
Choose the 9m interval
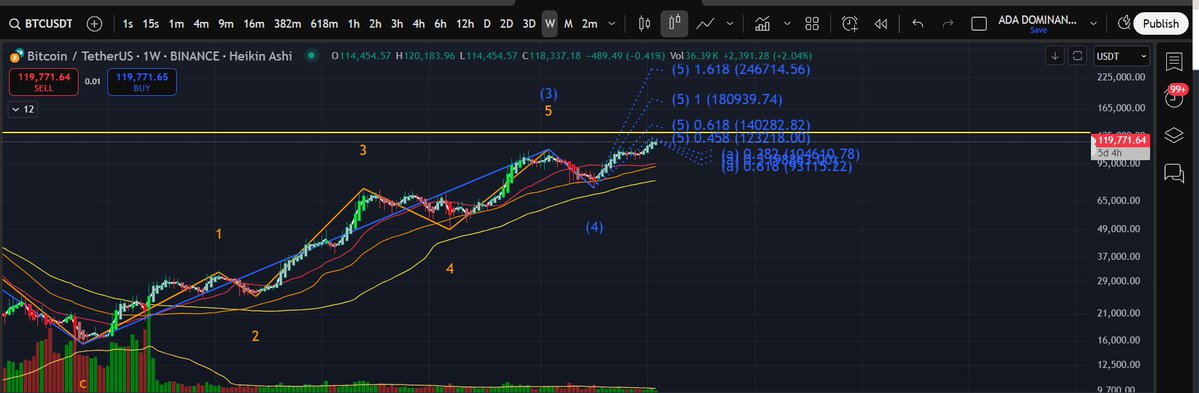[x=226, y=24]
